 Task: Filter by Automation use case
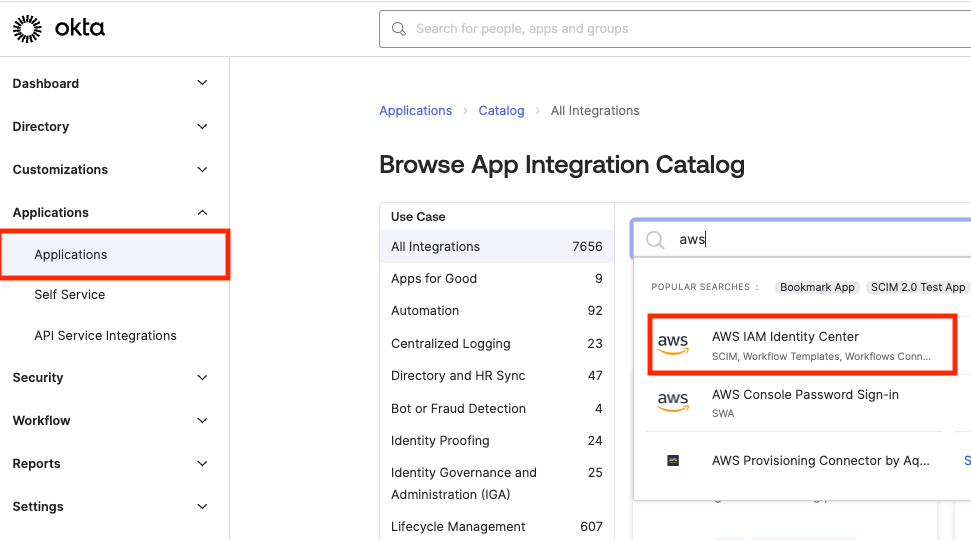(497, 311)
